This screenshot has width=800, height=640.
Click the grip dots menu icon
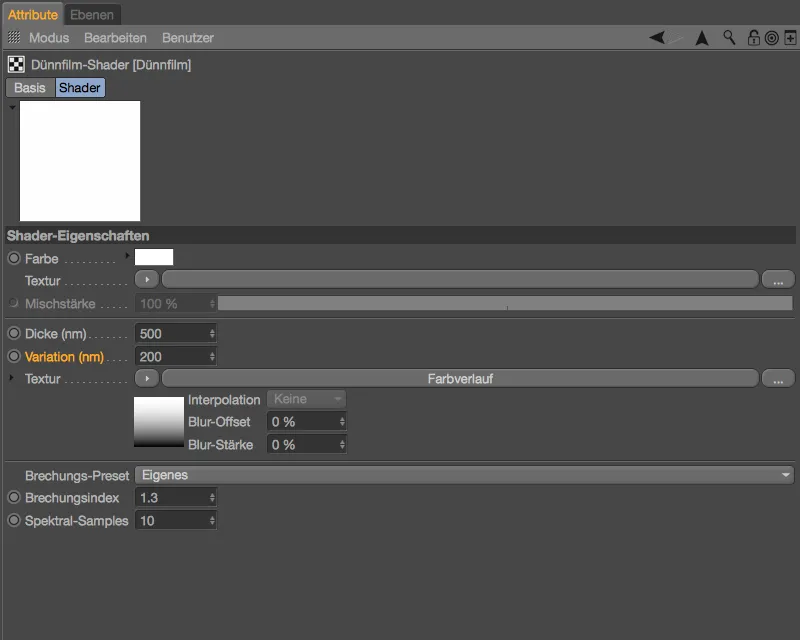[x=14, y=37]
